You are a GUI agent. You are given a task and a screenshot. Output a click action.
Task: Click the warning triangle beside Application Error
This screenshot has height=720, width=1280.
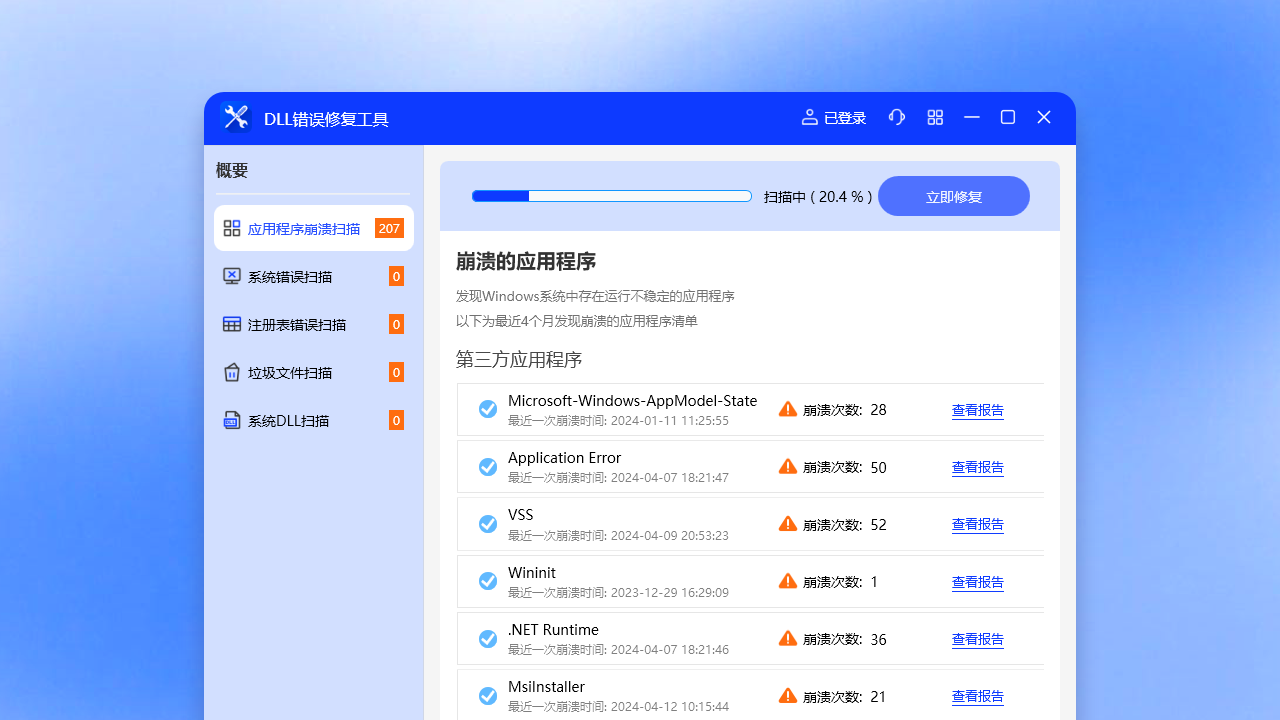click(x=787, y=465)
